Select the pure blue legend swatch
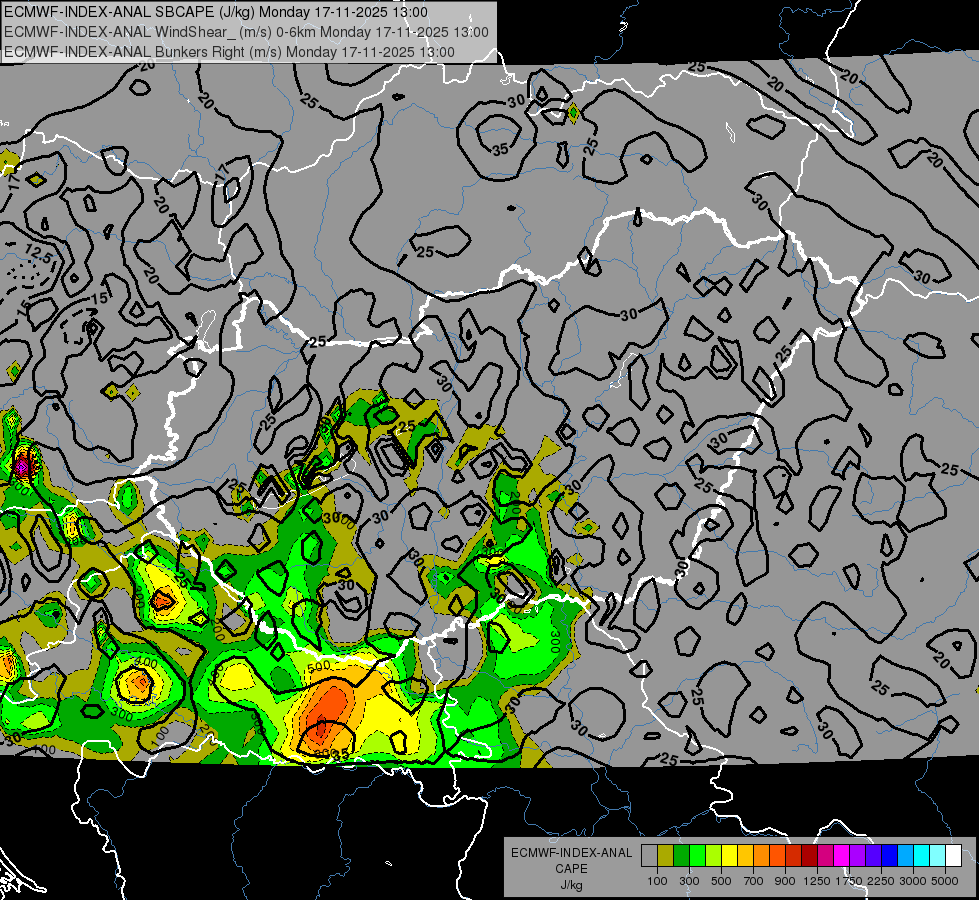This screenshot has height=900, width=979. click(x=889, y=856)
